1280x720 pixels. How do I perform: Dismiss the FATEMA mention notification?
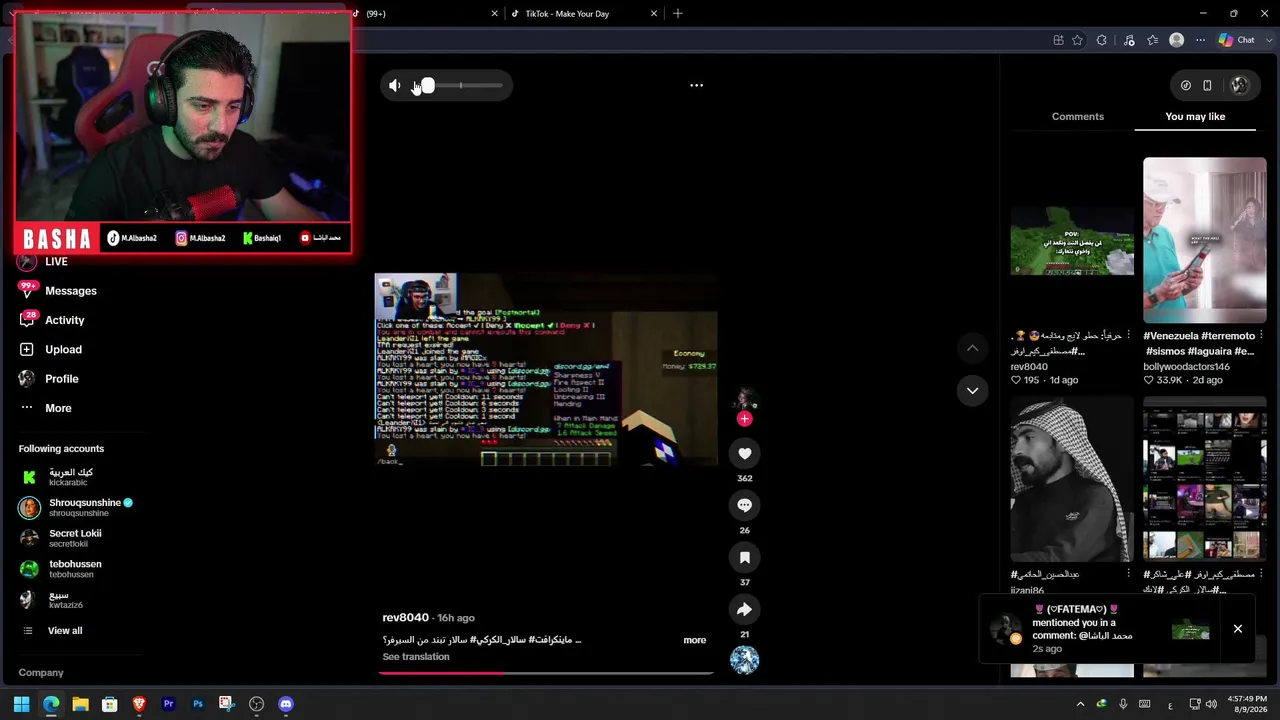point(1238,629)
